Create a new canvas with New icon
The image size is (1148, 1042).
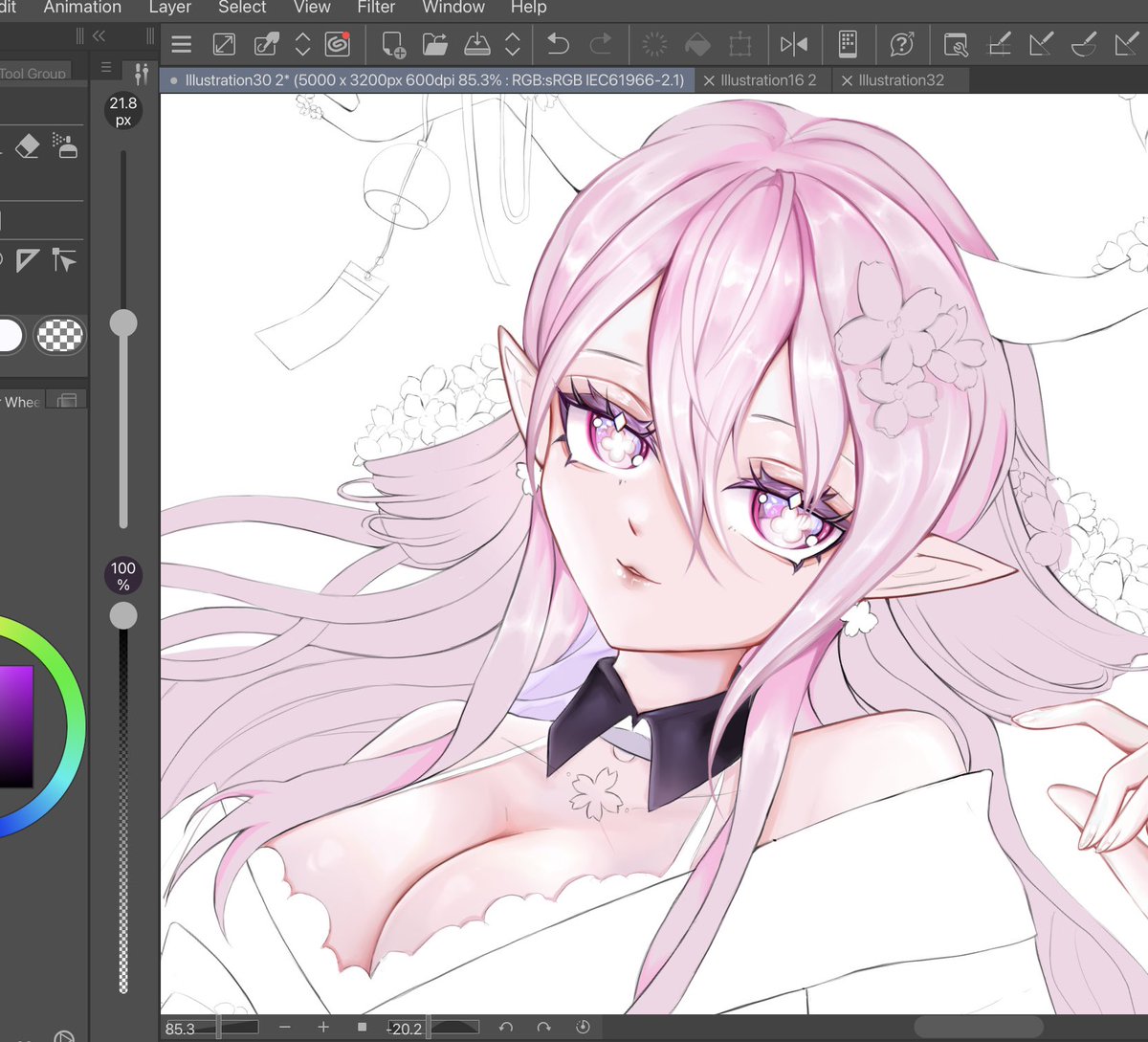tap(393, 44)
